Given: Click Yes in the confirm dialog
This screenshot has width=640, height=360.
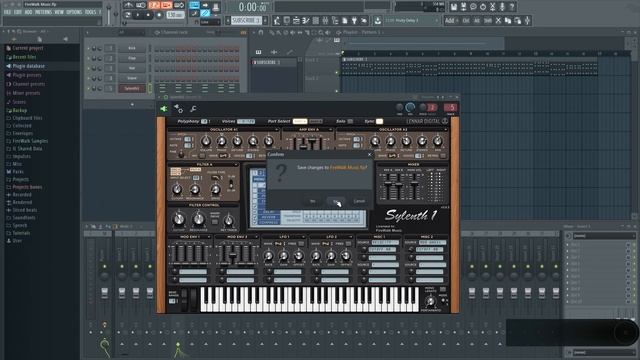Looking at the screenshot, I should [313, 201].
